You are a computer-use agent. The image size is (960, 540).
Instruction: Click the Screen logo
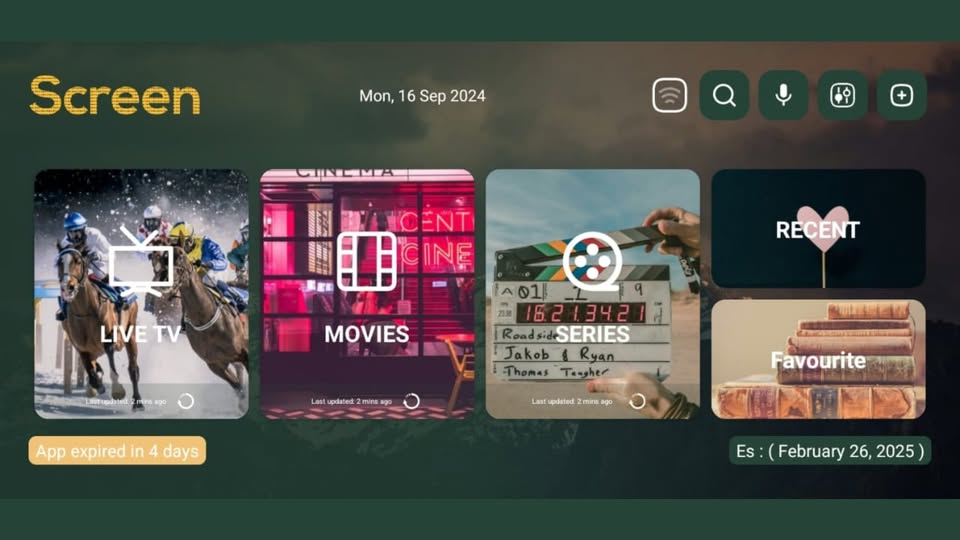115,96
